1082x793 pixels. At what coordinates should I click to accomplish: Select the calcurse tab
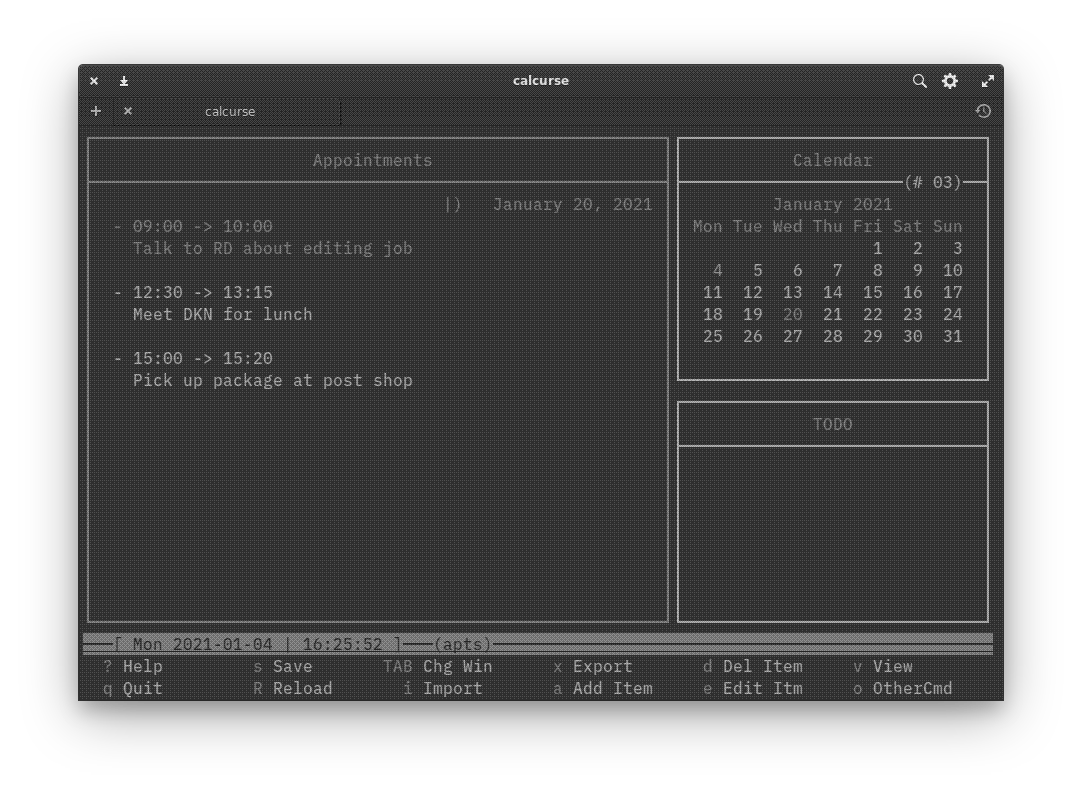[x=228, y=112]
